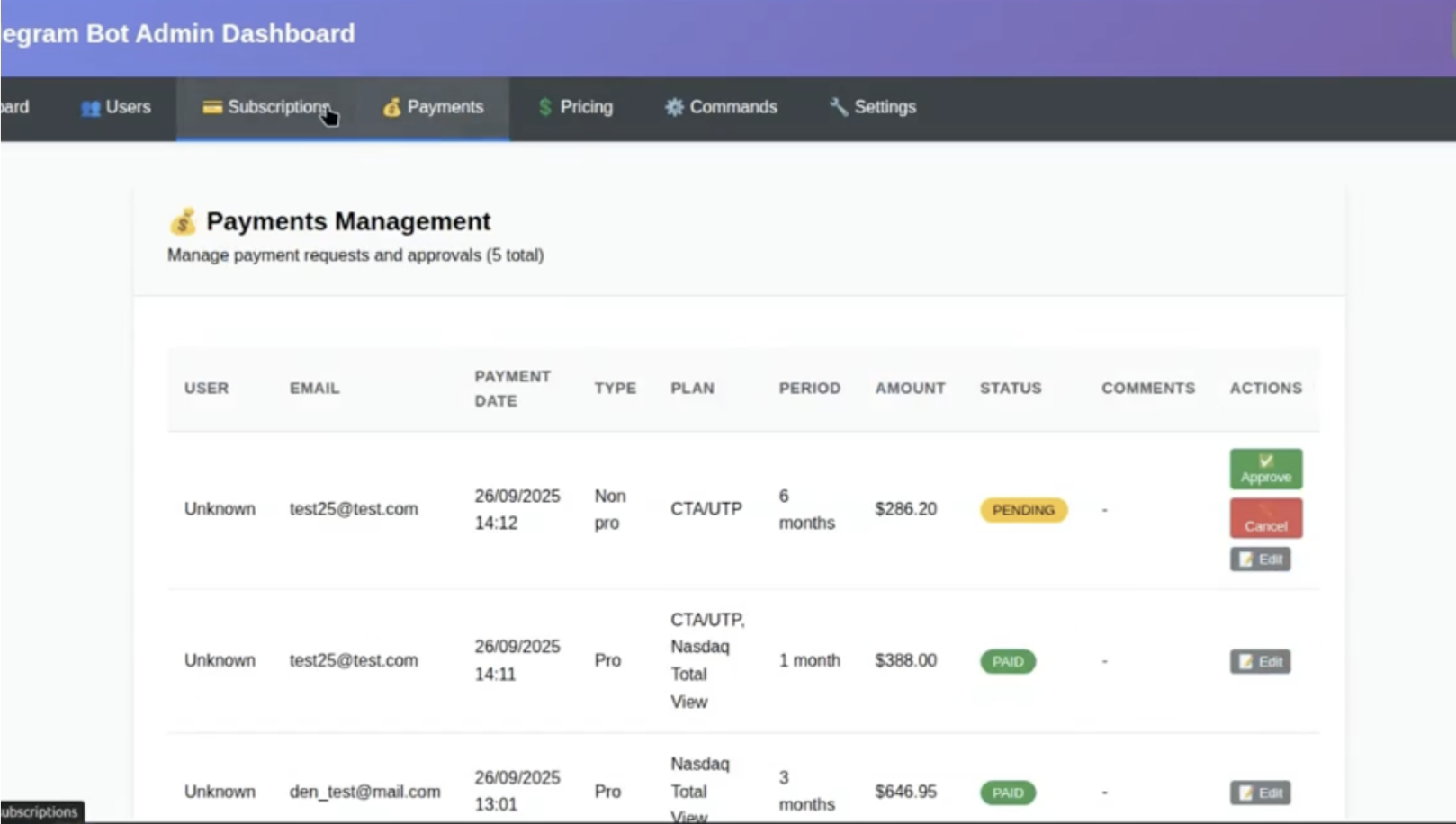Screen dimensions: 1456x824
Task: Click the credit card icon beside Subscriptions
Action: [212, 107]
